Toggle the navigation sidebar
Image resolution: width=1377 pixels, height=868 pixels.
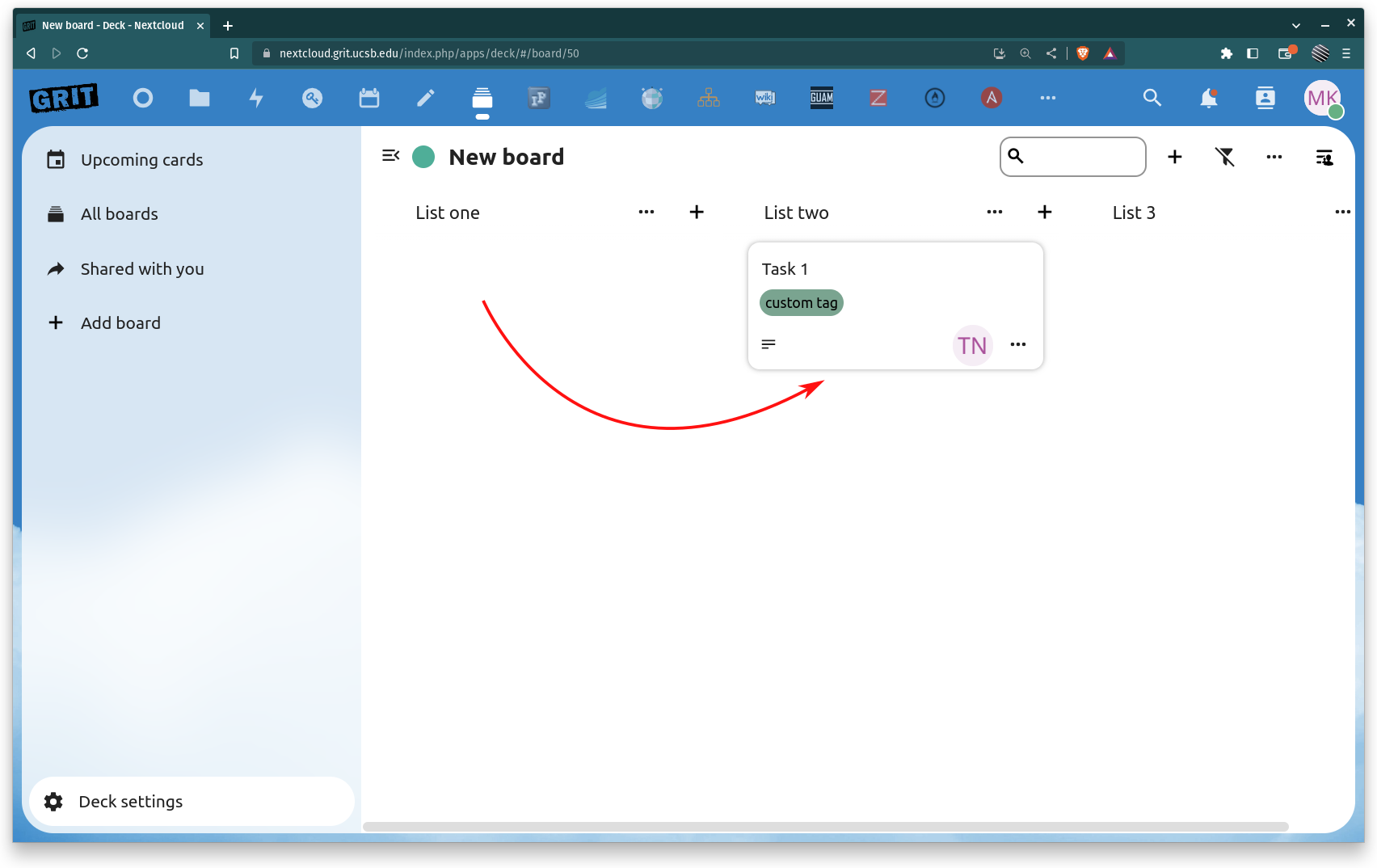coord(391,155)
